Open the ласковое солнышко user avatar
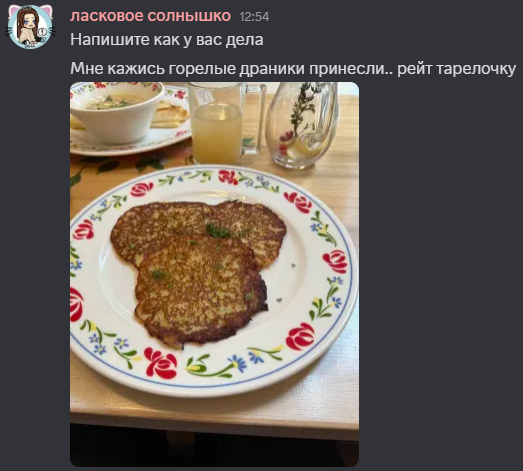The image size is (523, 471). point(30,27)
